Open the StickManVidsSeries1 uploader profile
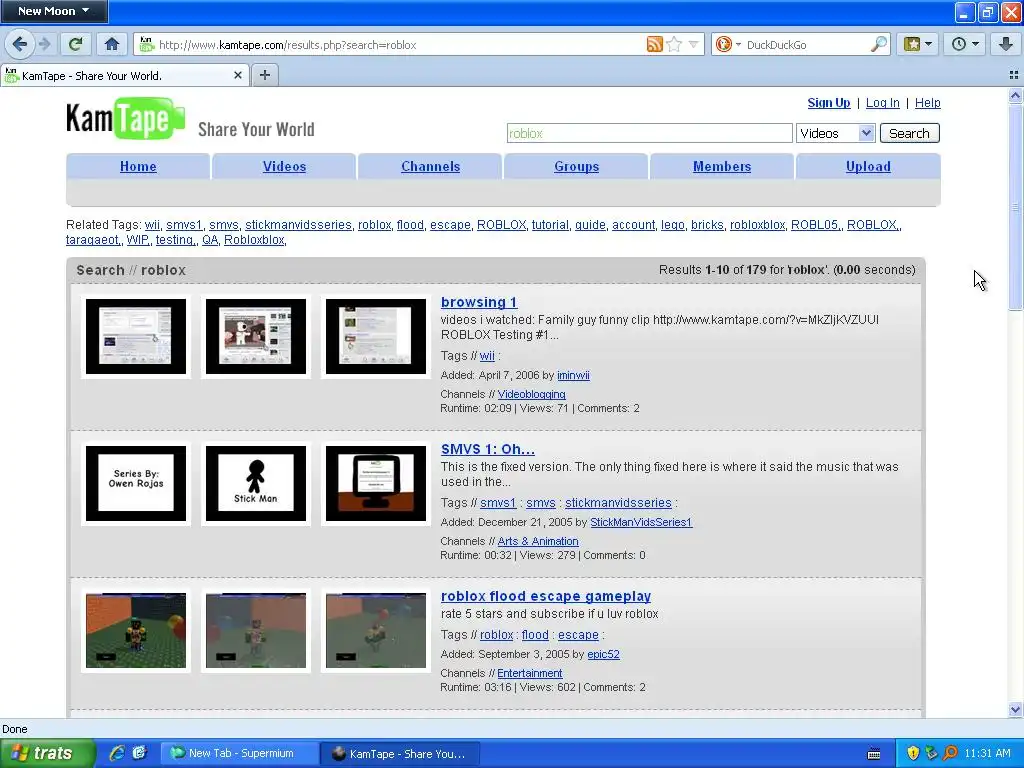Viewport: 1024px width, 768px height. [641, 522]
